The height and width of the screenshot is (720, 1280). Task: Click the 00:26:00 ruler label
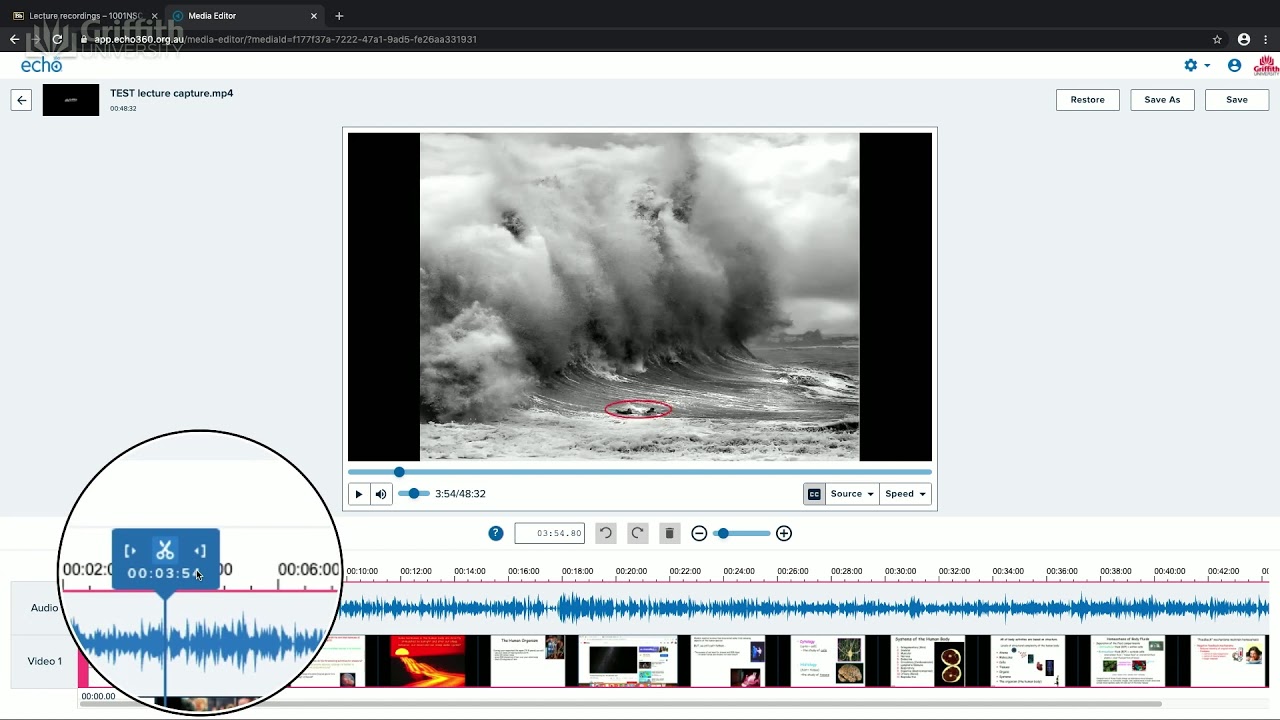coord(793,572)
